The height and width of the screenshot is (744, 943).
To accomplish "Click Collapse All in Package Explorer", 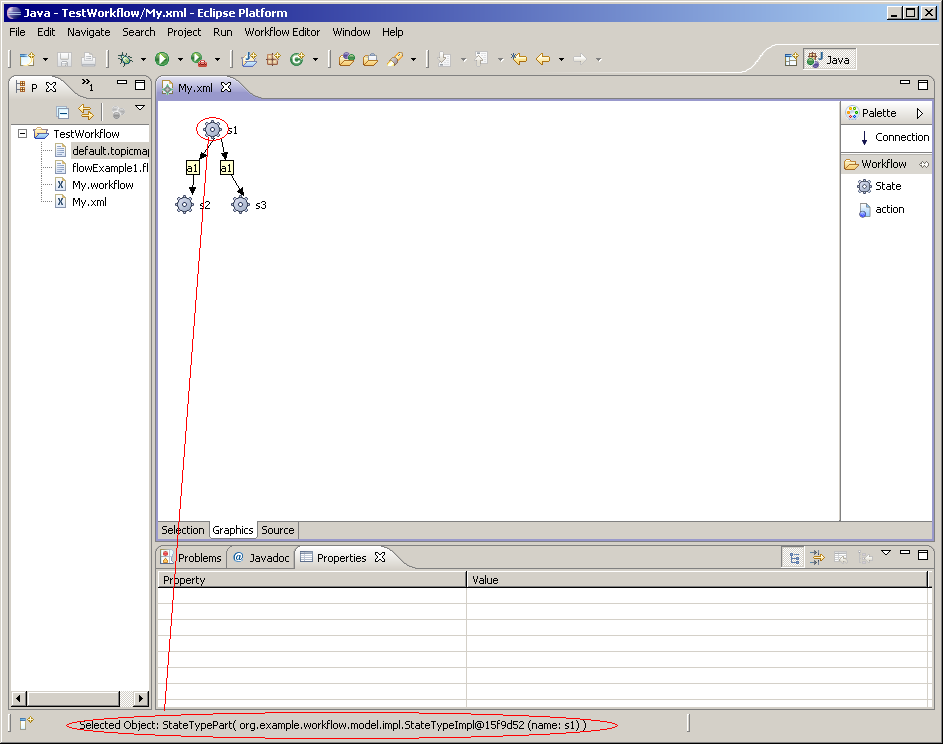I will pyautogui.click(x=63, y=113).
